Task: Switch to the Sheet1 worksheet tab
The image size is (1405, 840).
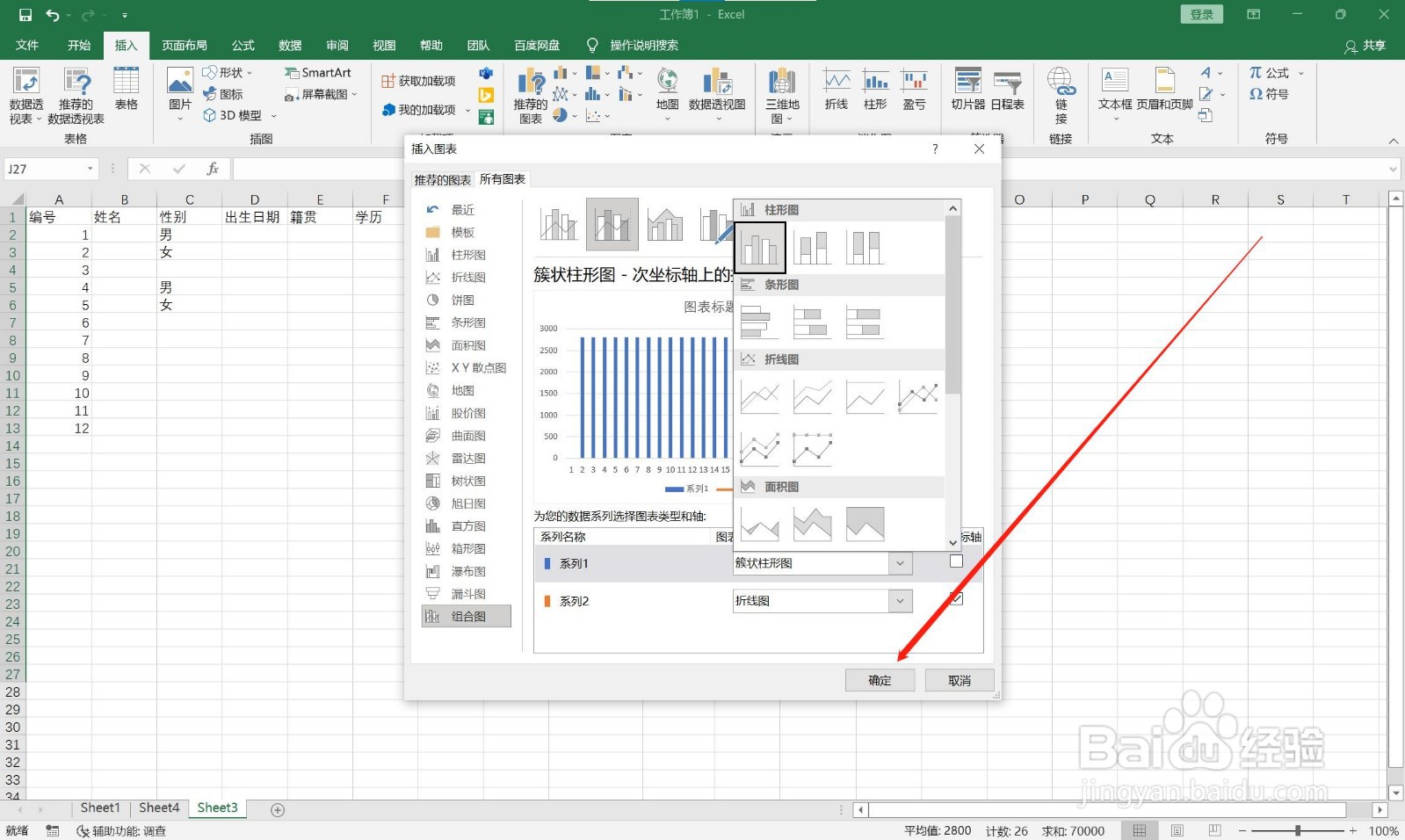Action: click(99, 808)
